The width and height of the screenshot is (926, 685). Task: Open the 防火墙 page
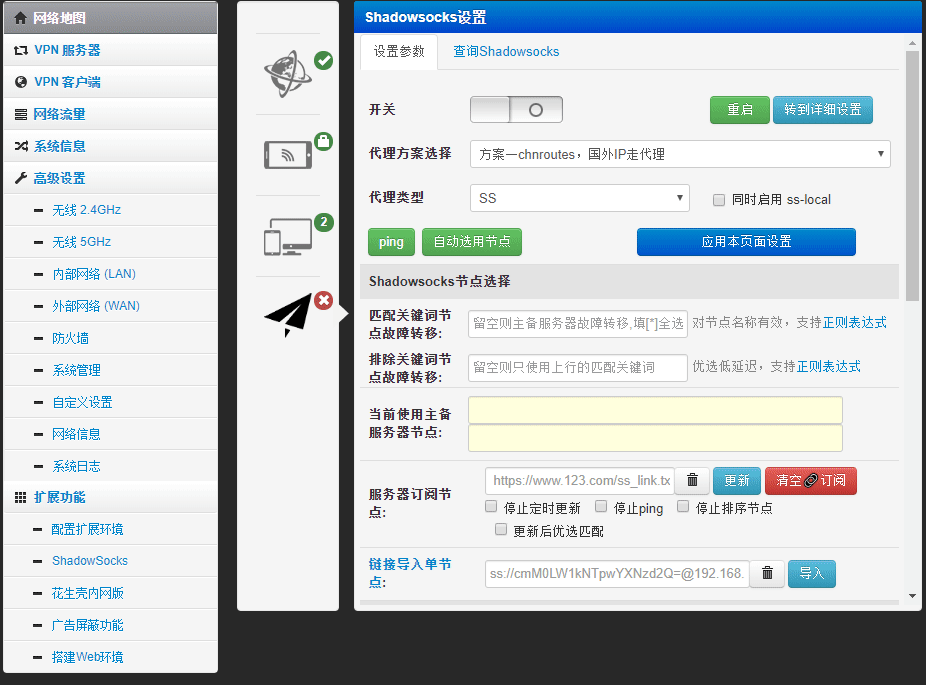point(111,338)
